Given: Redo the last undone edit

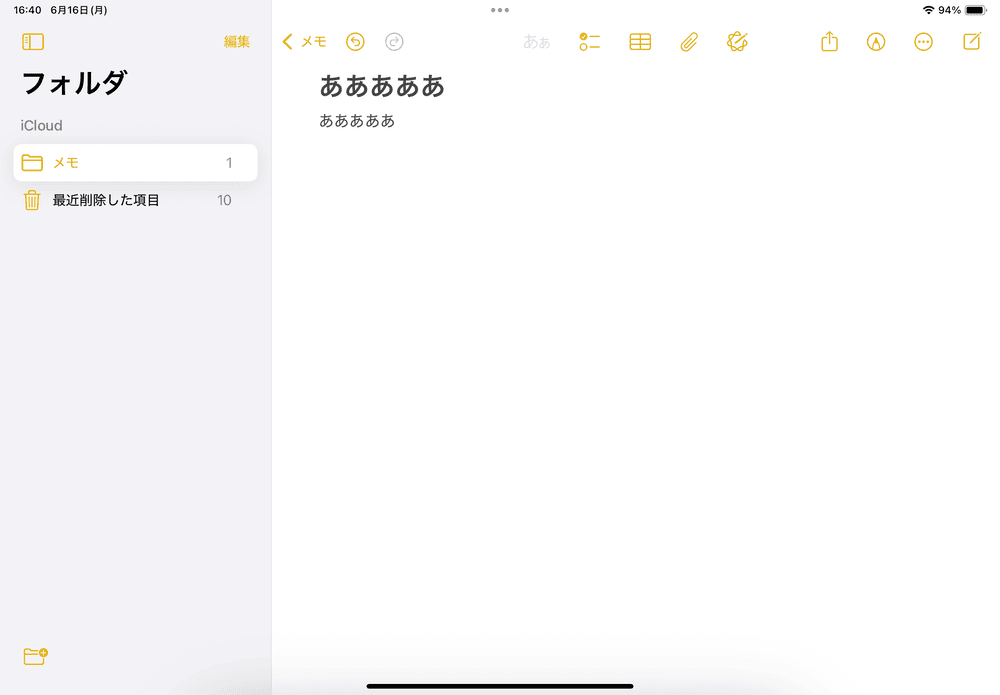Looking at the screenshot, I should pos(395,42).
